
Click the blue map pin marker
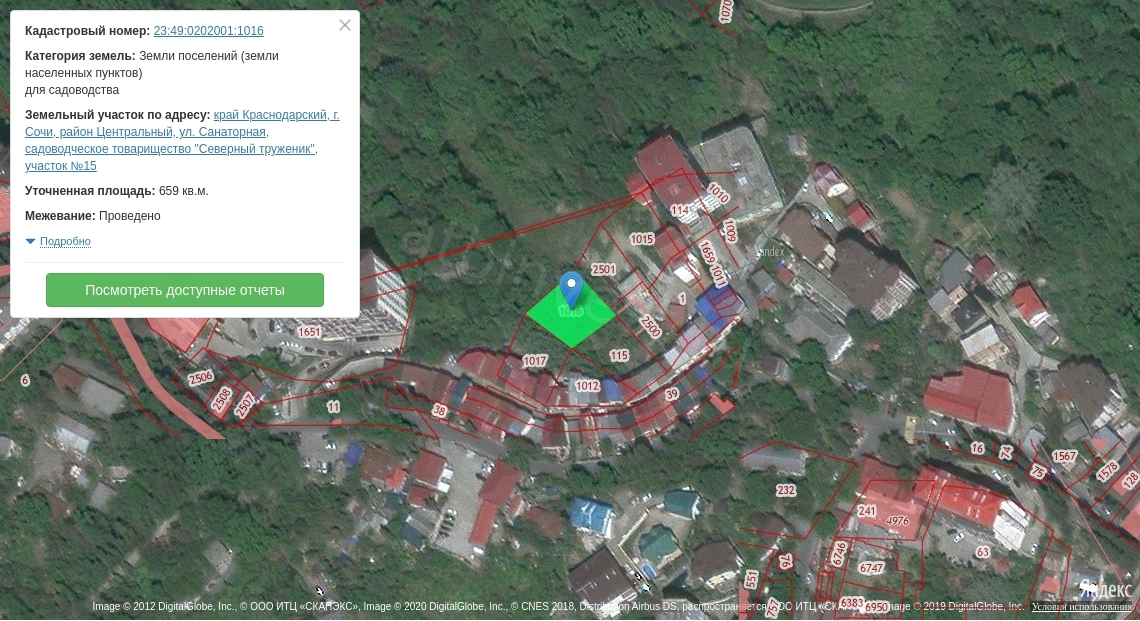click(x=571, y=289)
